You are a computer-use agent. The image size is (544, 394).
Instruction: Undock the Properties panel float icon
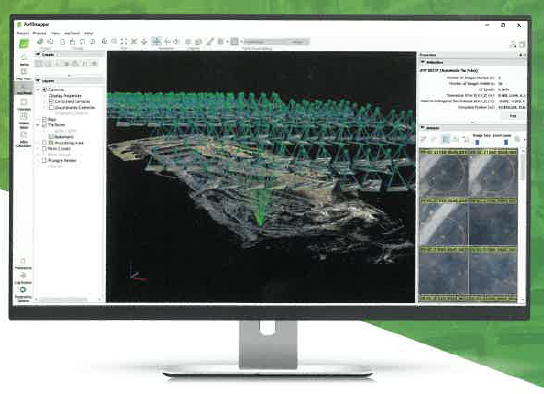click(520, 55)
